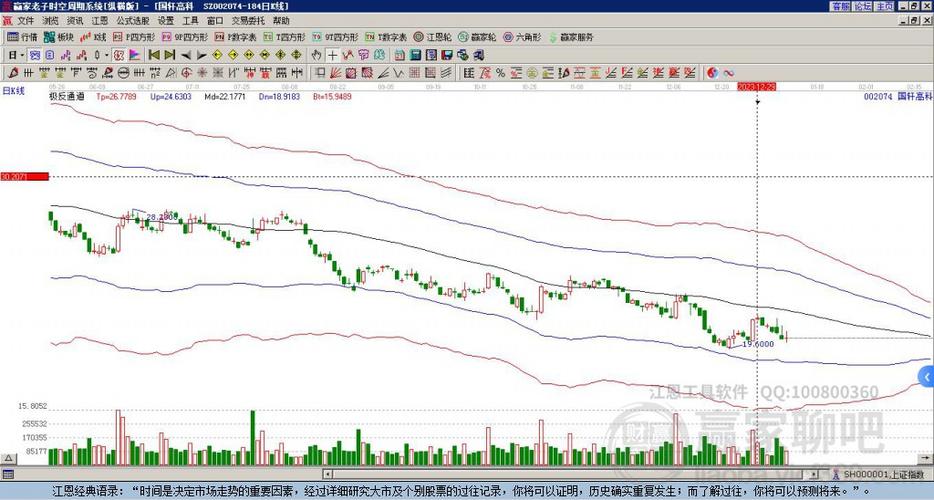The height and width of the screenshot is (500, 934).
Task: Jump to first bar with skip-back arrow
Action: pos(154,55)
